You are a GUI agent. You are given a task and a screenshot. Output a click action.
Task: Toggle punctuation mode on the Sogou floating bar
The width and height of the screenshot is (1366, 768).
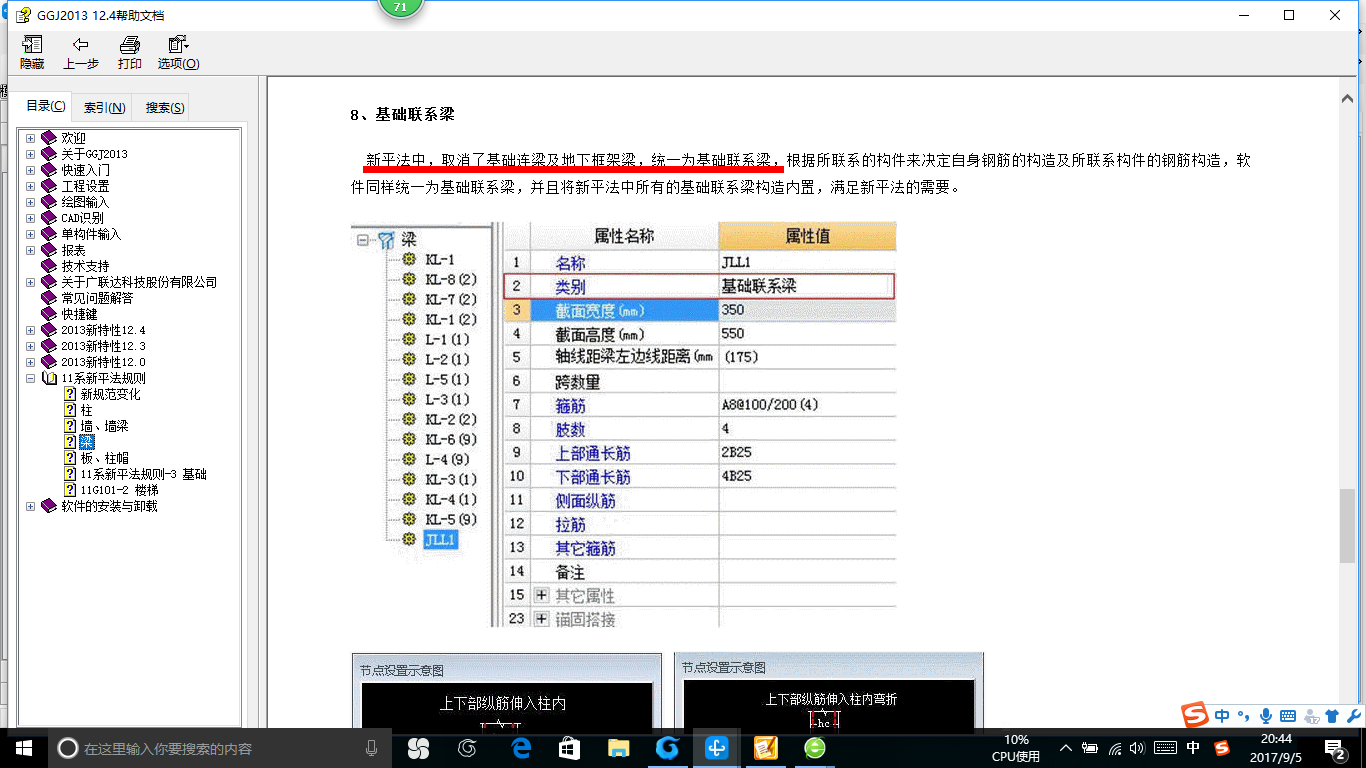(1245, 716)
